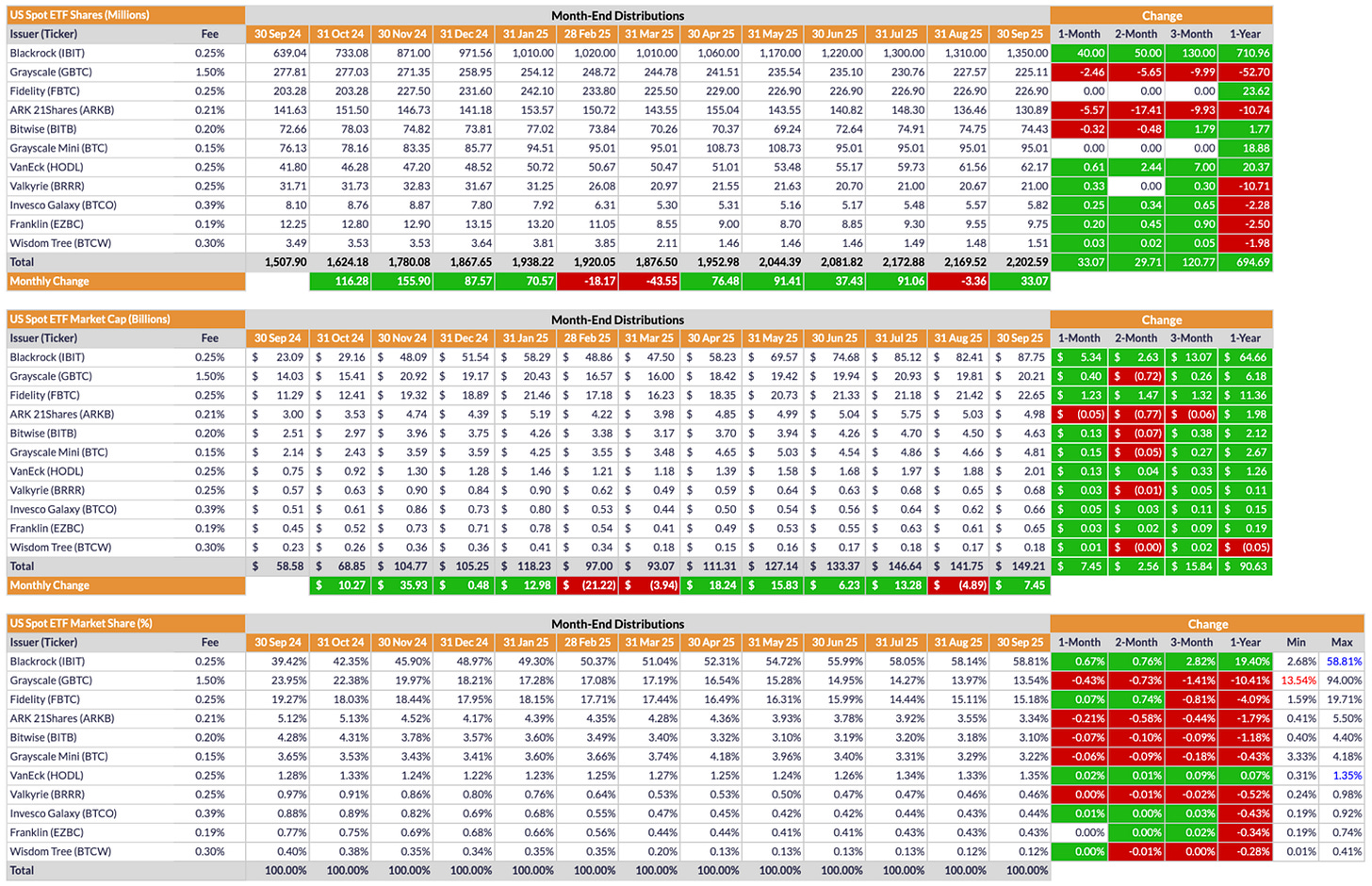
Task: Select 'Valkyrie (BRRR)' in the Market Cap table
Action: [x=47, y=490]
